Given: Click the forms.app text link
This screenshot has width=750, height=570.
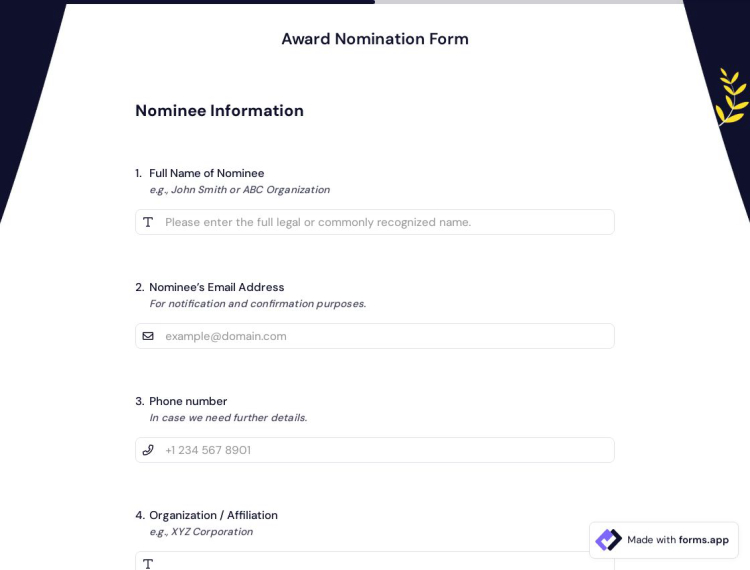Looking at the screenshot, I should click(x=703, y=540).
